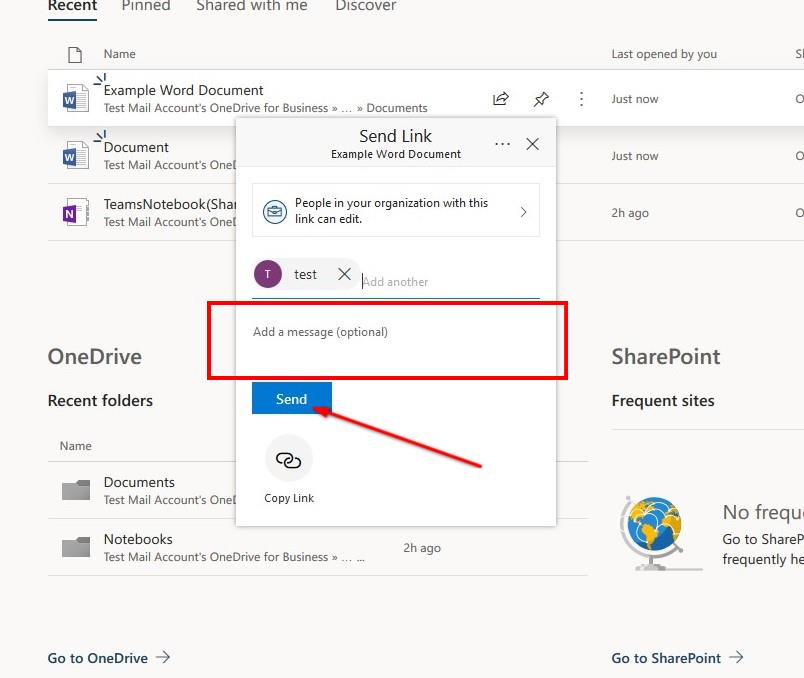Click Documents folder icon

(x=76, y=490)
